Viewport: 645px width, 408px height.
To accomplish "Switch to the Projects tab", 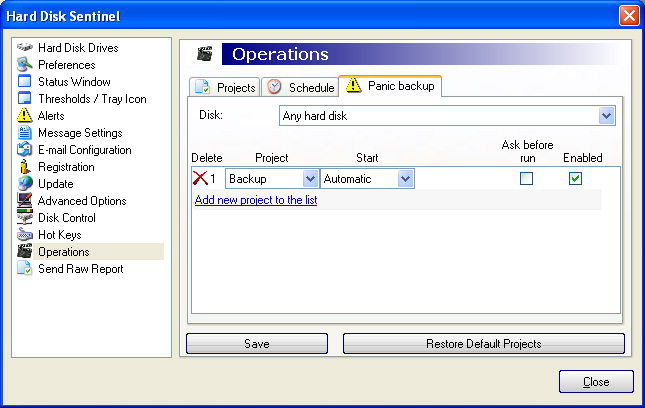I will click(225, 87).
